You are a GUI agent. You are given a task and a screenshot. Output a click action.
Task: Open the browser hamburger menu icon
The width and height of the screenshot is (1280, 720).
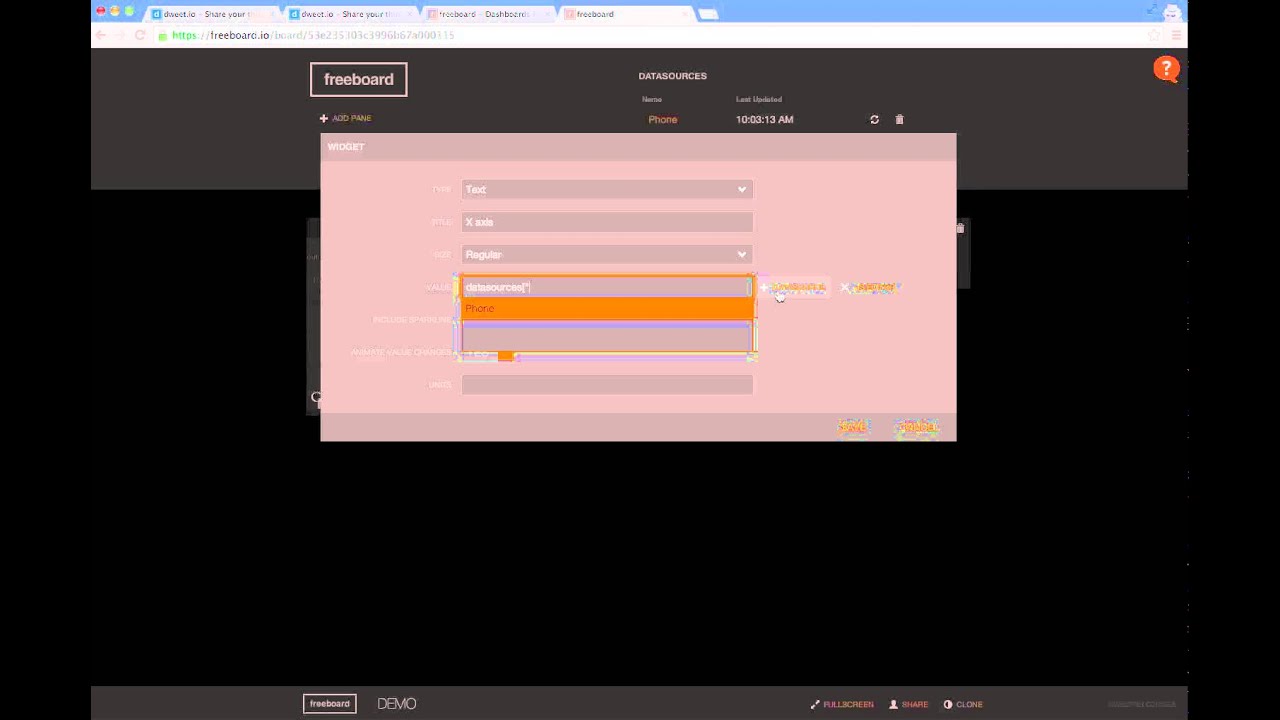tap(1176, 35)
